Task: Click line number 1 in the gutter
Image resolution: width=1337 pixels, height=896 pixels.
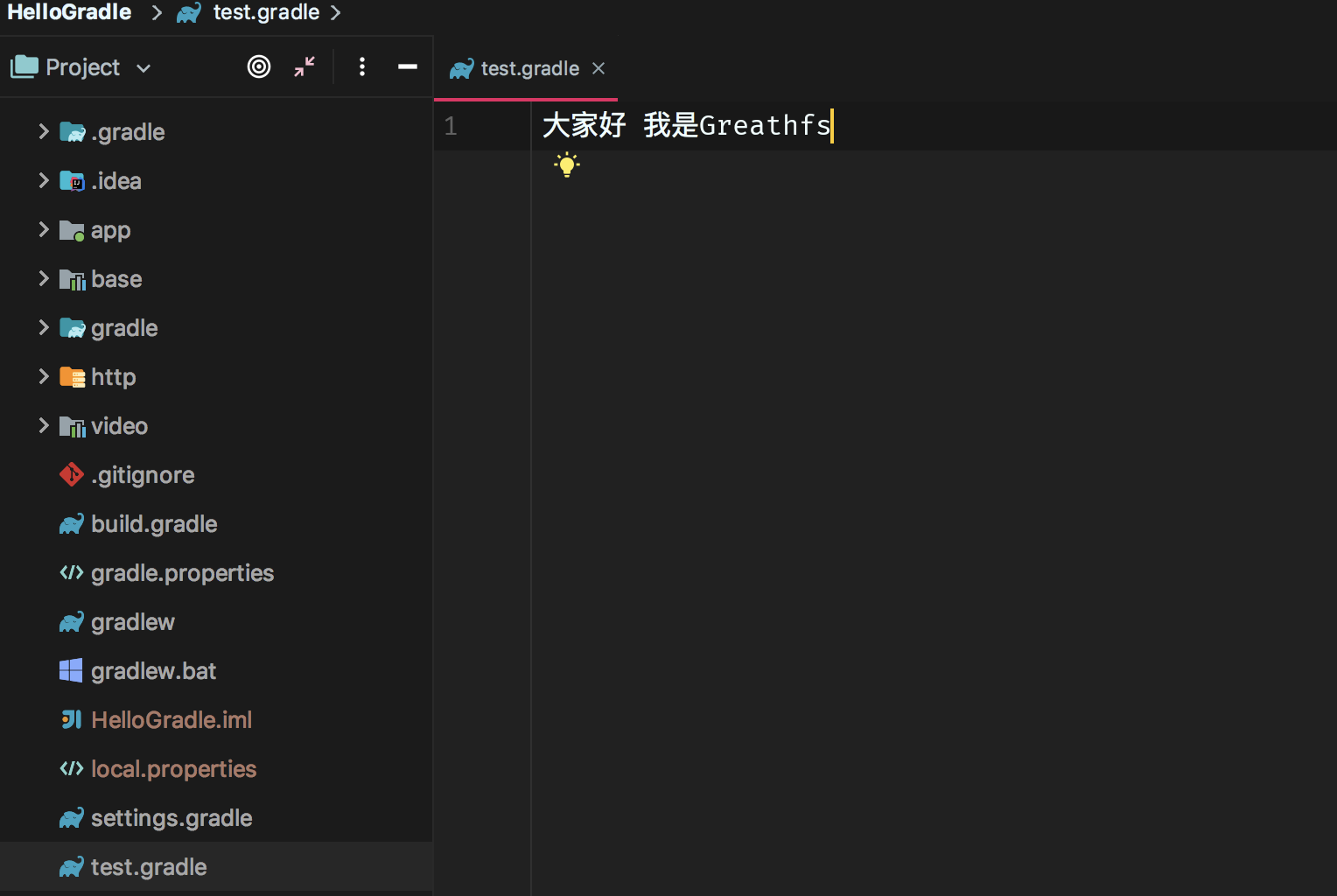Action: [451, 126]
